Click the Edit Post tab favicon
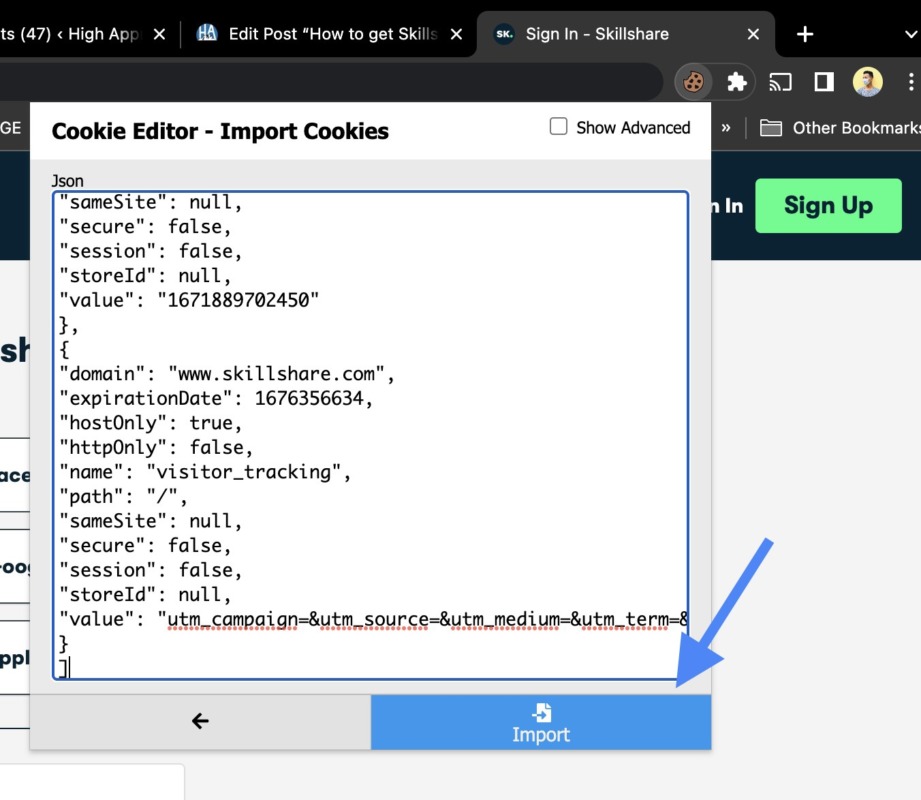Viewport: 921px width, 800px height. click(207, 33)
